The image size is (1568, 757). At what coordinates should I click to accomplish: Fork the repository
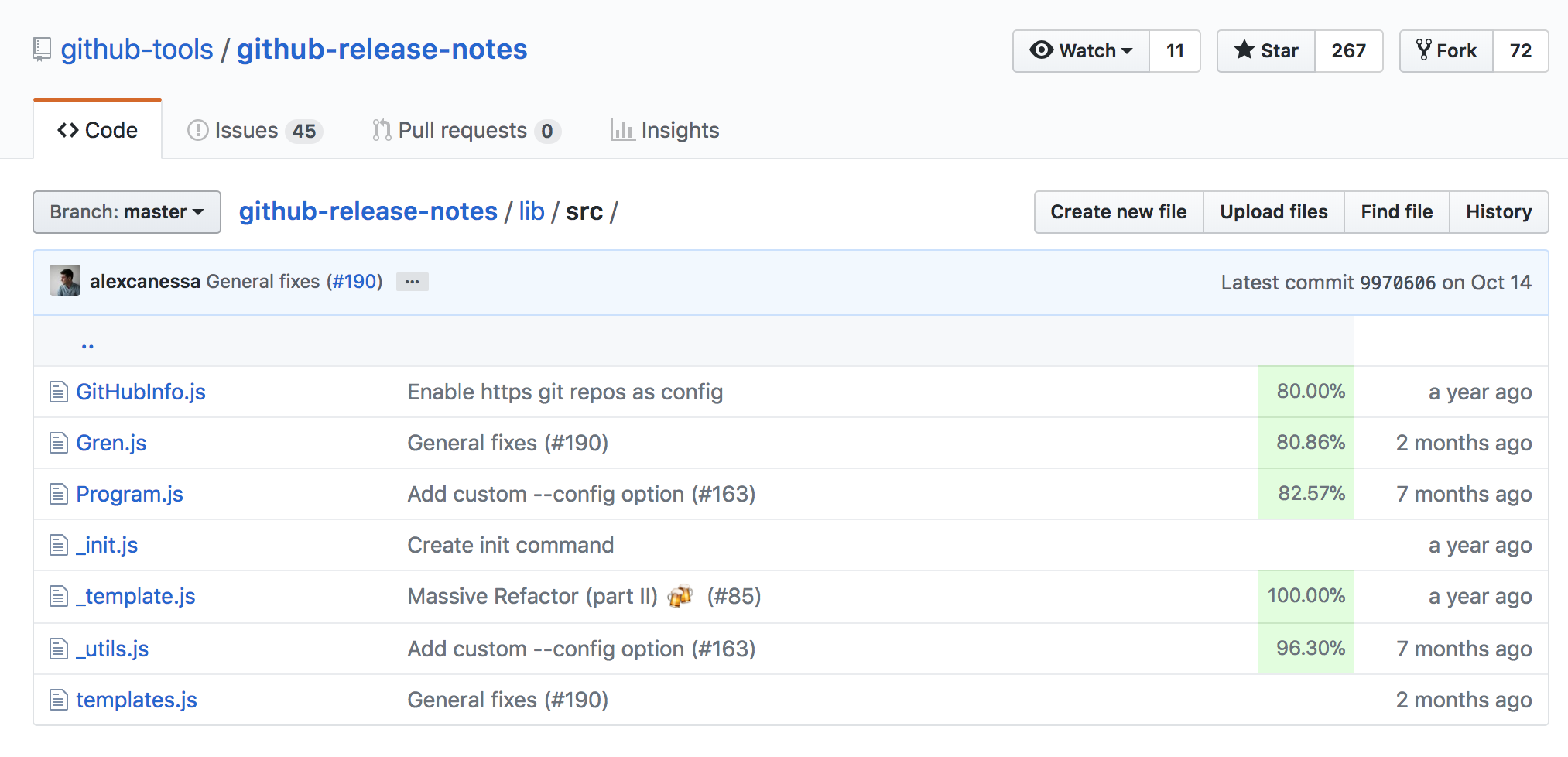click(1446, 51)
